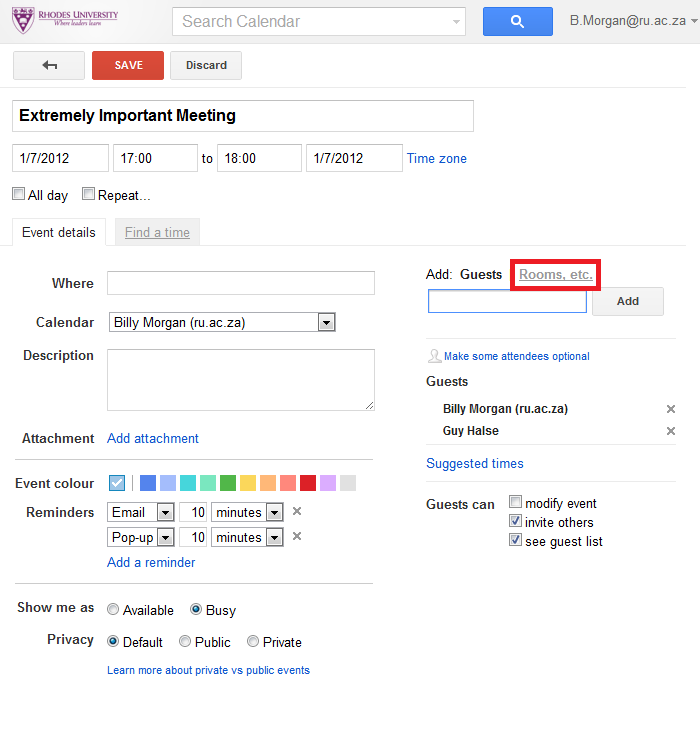
Task: Choose the green event colour swatch
Action: (228, 483)
